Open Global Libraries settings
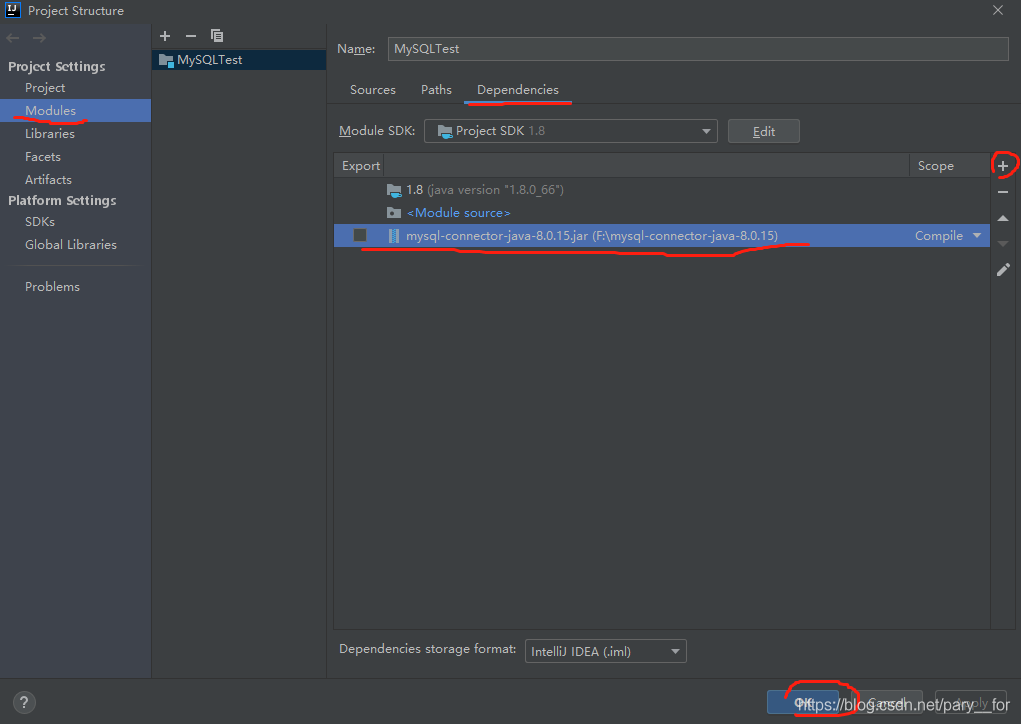1021x724 pixels. point(70,245)
